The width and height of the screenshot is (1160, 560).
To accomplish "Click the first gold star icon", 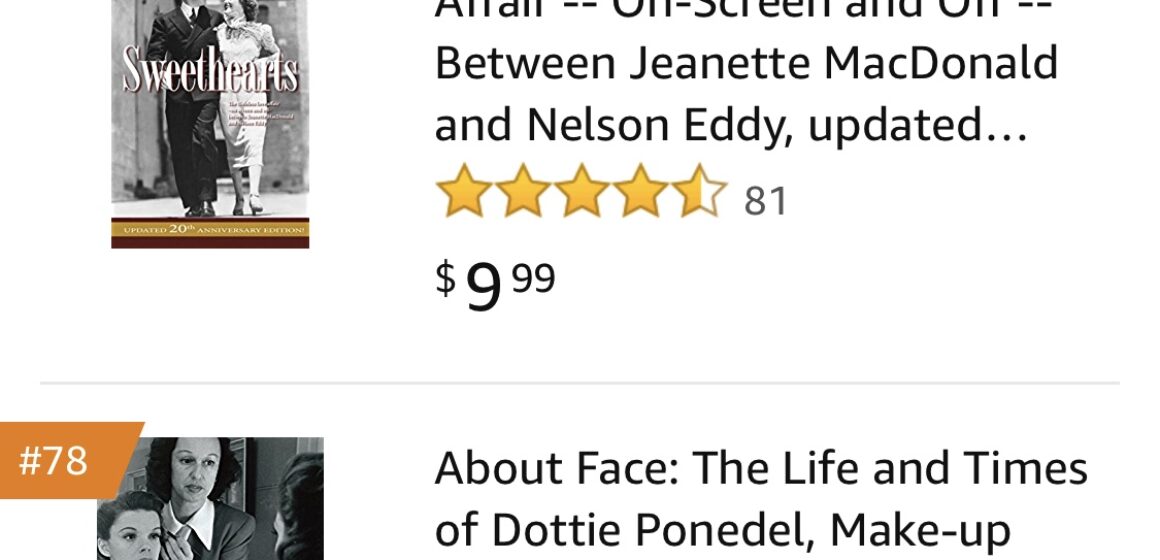I will (x=464, y=192).
